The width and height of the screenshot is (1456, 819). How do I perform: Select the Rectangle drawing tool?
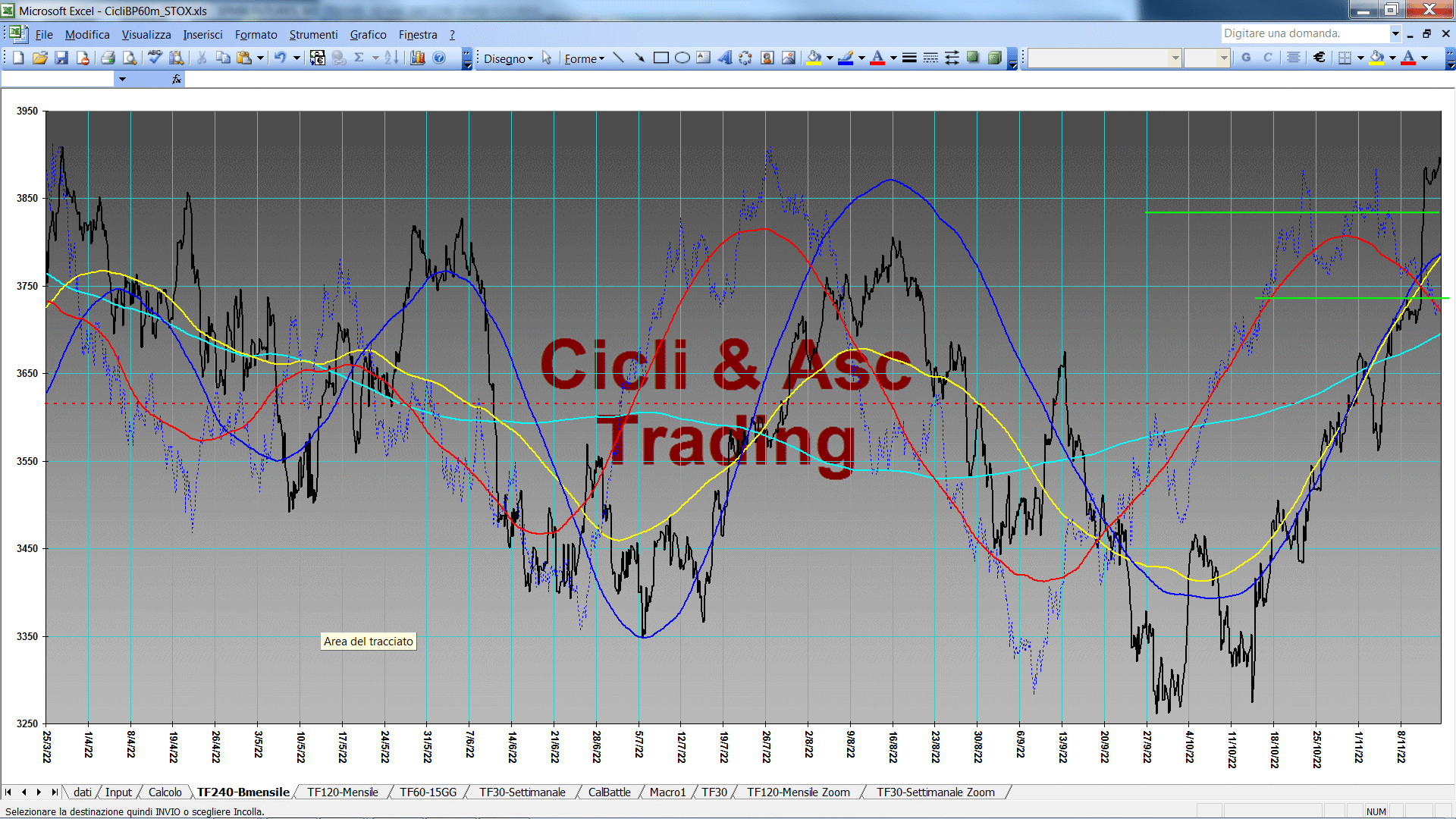tap(661, 58)
